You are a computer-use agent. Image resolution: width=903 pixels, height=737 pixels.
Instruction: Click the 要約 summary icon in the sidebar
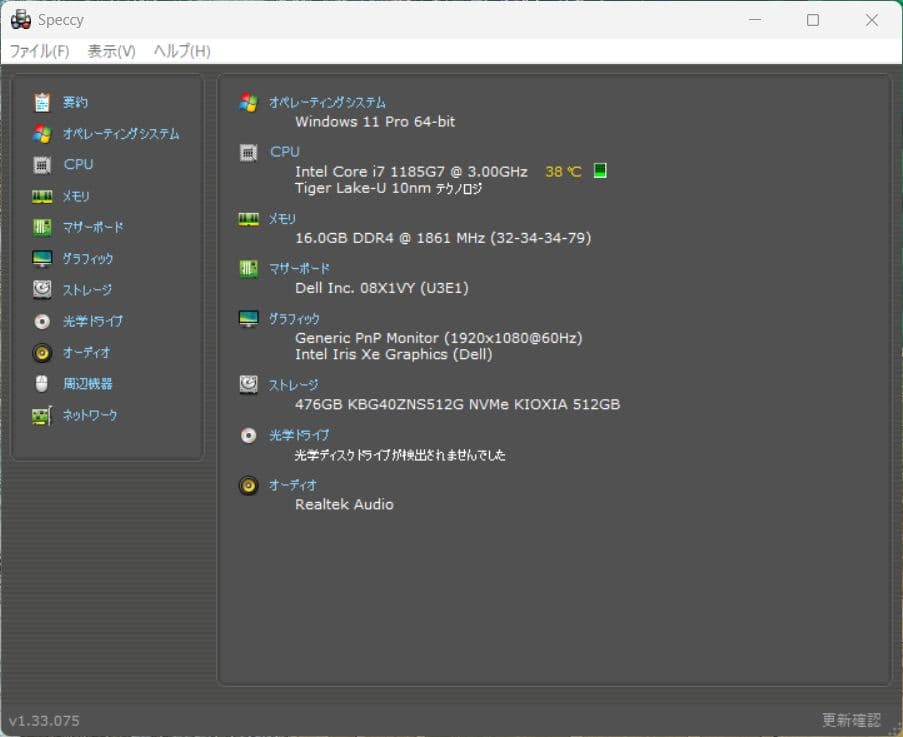tap(40, 101)
